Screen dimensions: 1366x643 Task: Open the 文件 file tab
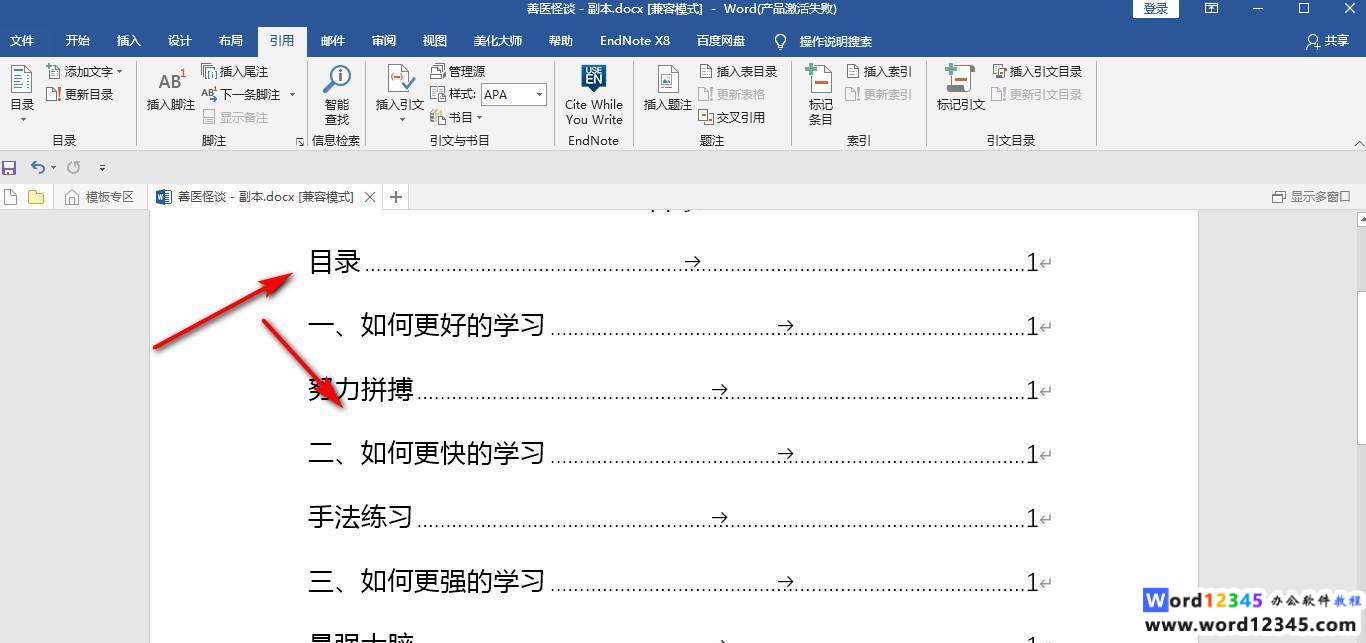click(x=22, y=41)
